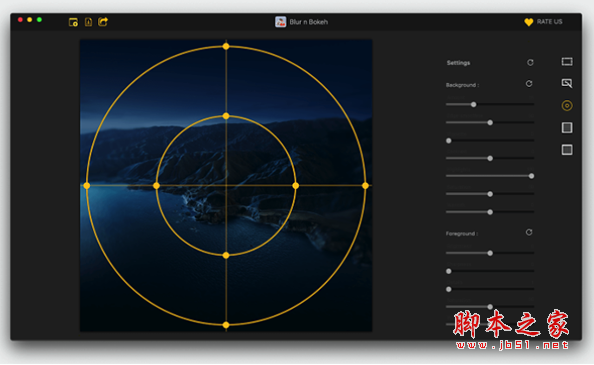Click the Background section label
Image resolution: width=594 pixels, height=365 pixels.
[x=462, y=85]
